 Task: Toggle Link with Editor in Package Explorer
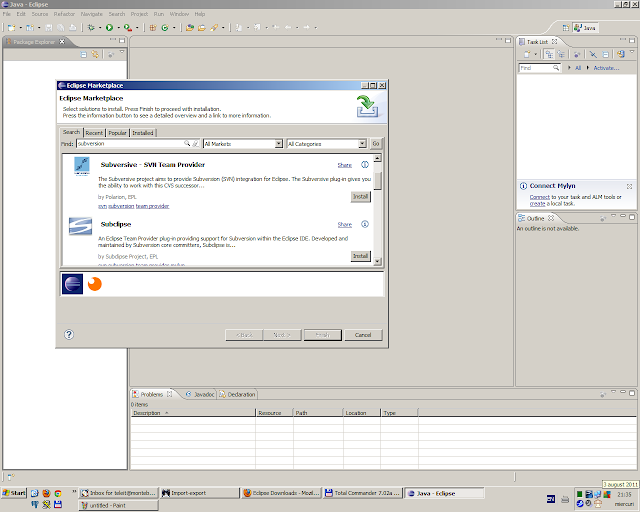coord(95,54)
